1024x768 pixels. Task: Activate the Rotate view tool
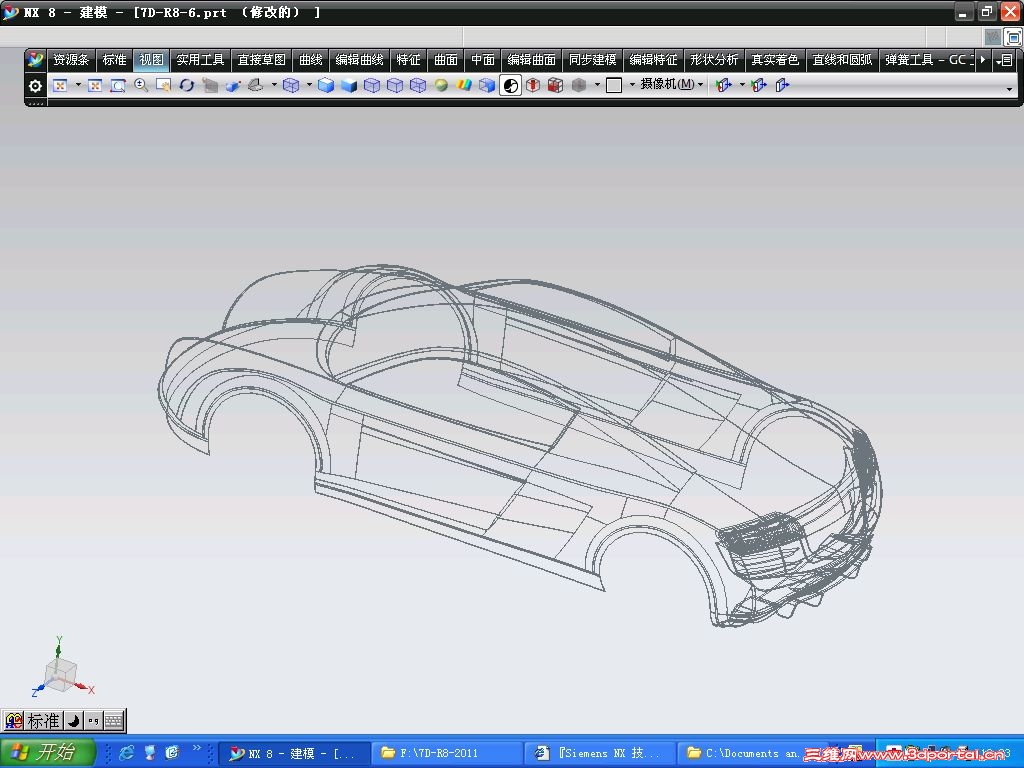[x=187, y=85]
